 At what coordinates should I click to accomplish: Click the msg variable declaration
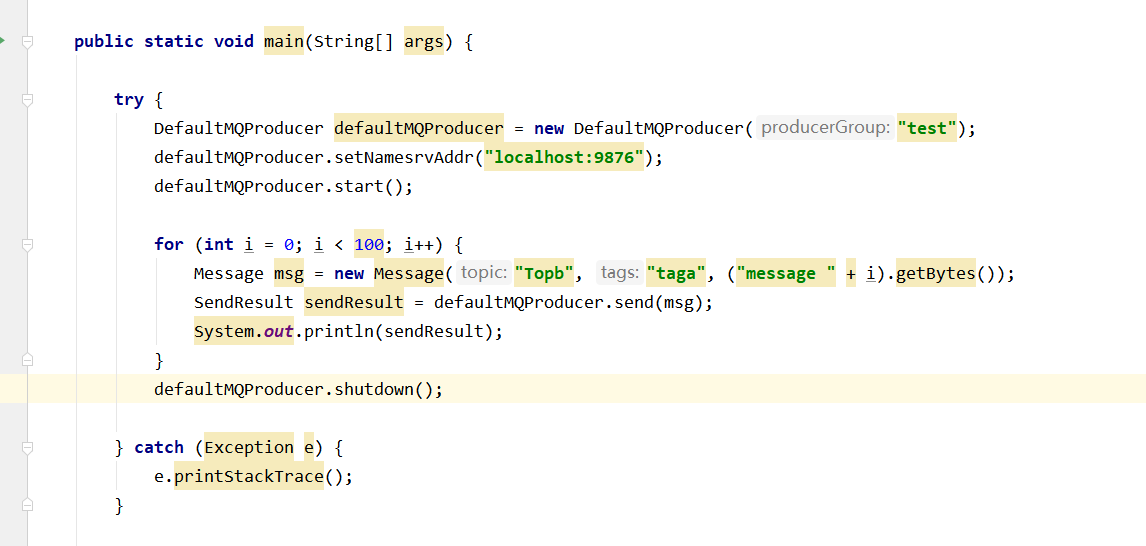(x=289, y=274)
